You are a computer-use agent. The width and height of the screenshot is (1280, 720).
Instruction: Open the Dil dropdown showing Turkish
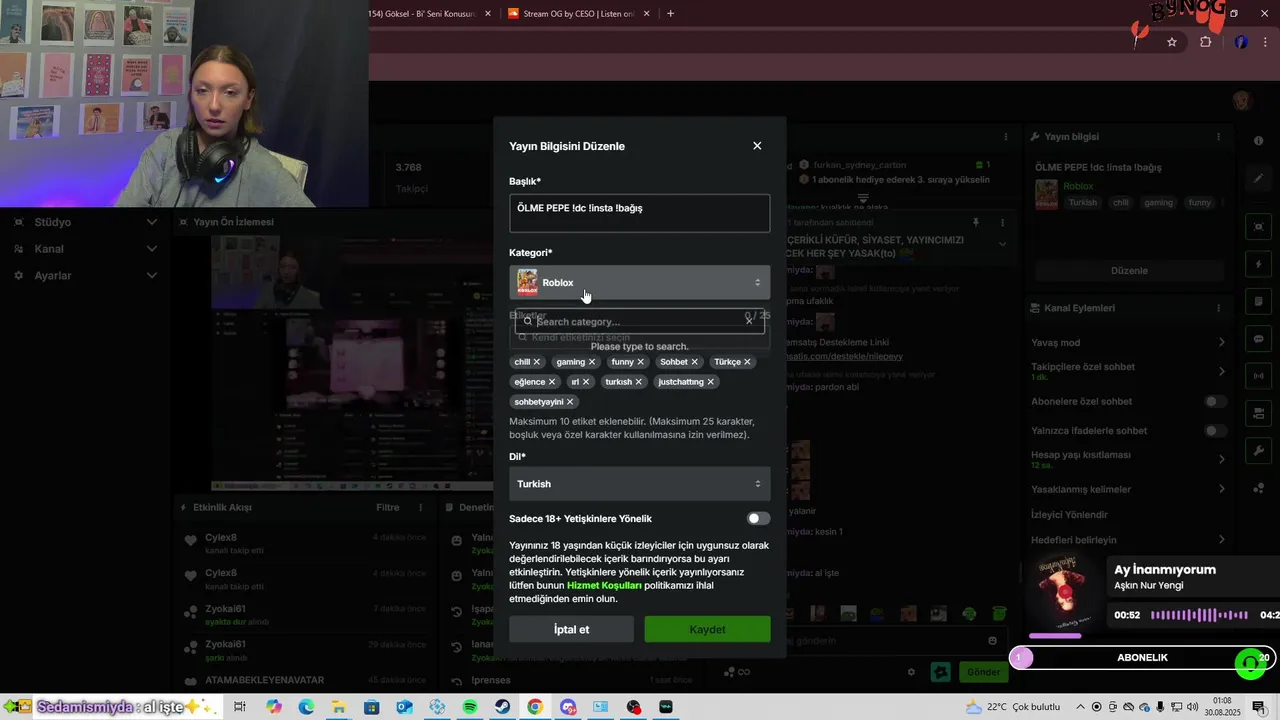coord(639,484)
